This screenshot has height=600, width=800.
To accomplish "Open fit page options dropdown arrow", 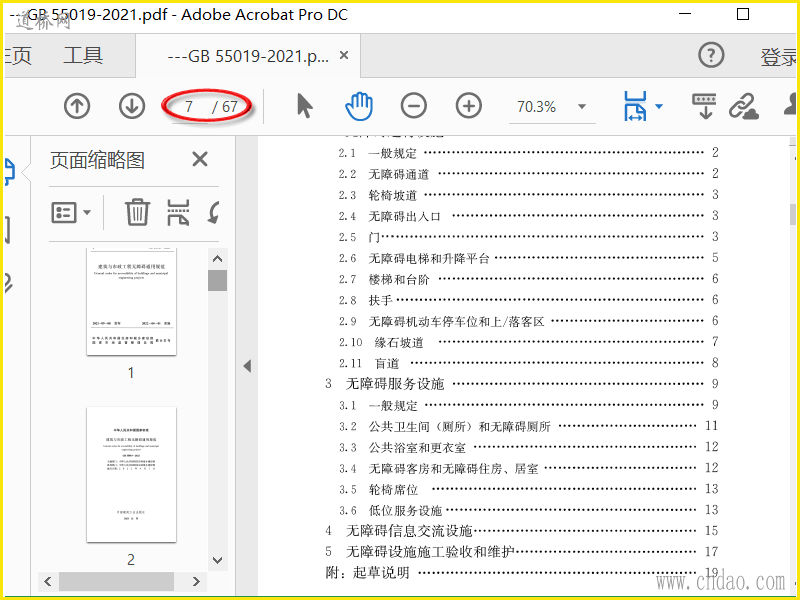I will (x=659, y=107).
